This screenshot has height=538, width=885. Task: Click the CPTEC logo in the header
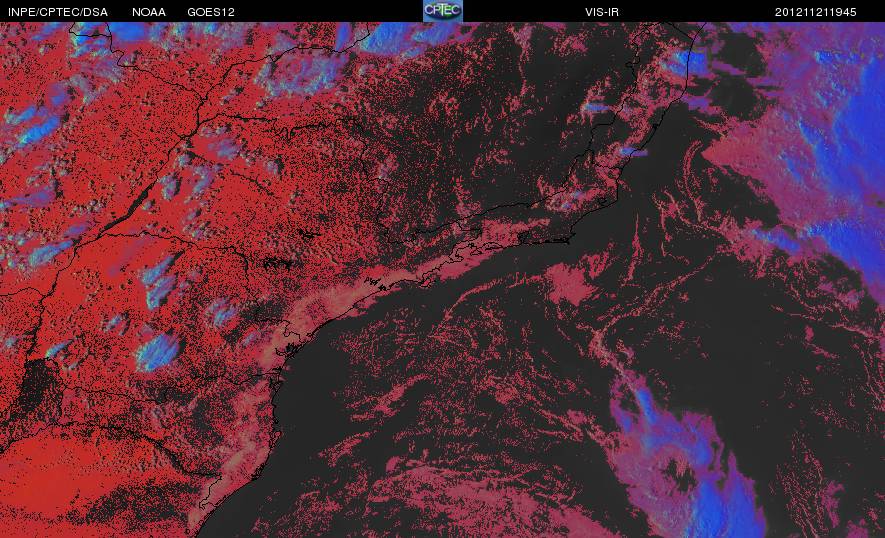[442, 11]
